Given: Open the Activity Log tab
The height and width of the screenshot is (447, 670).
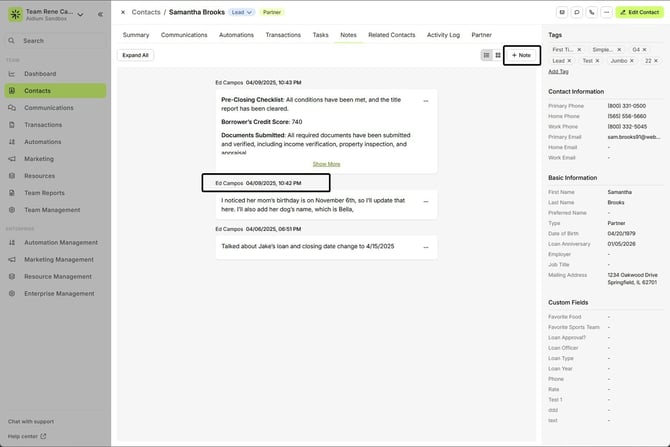Looking at the screenshot, I should (444, 35).
